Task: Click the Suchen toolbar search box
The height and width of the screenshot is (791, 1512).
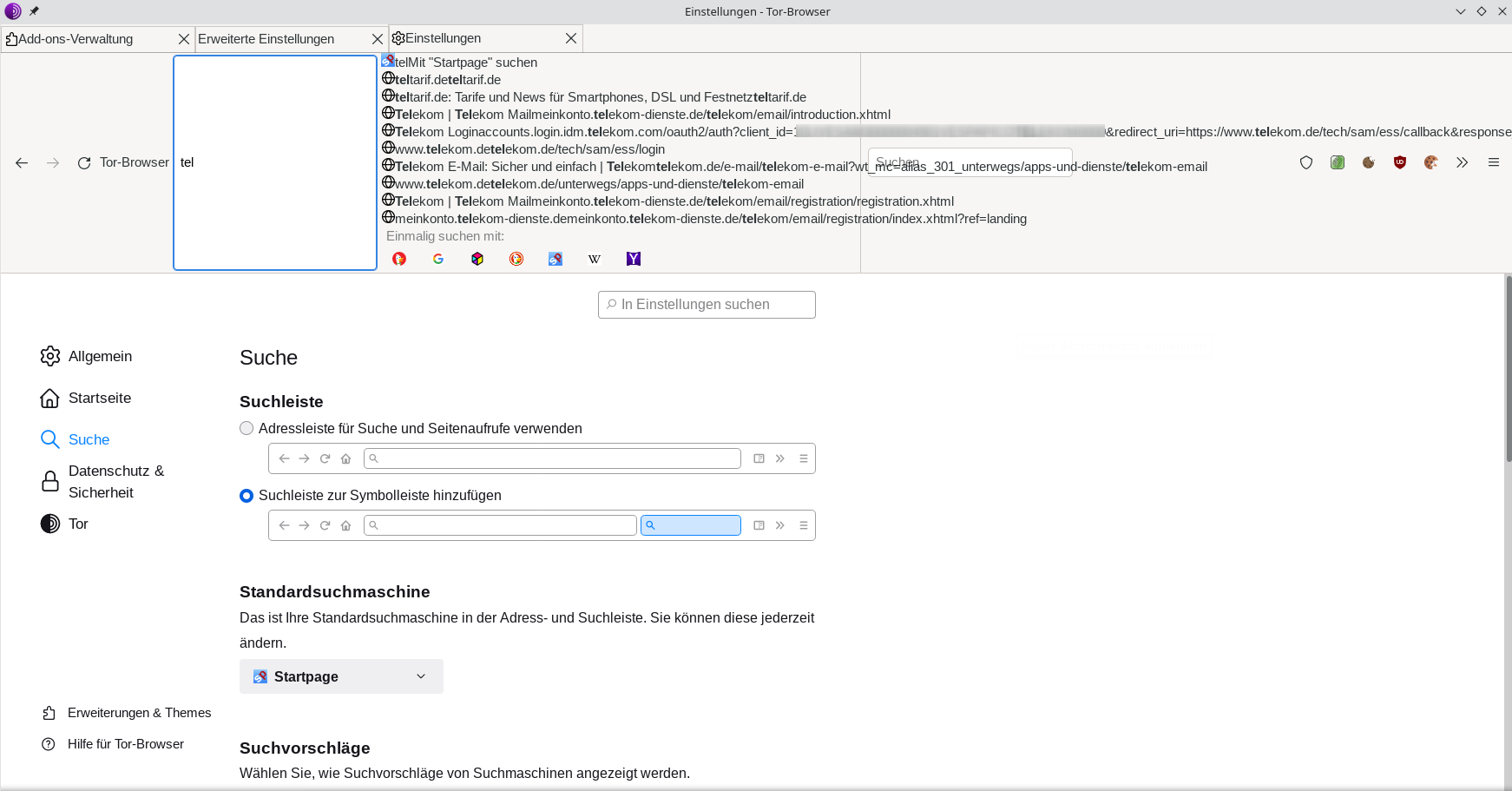Action: click(970, 162)
